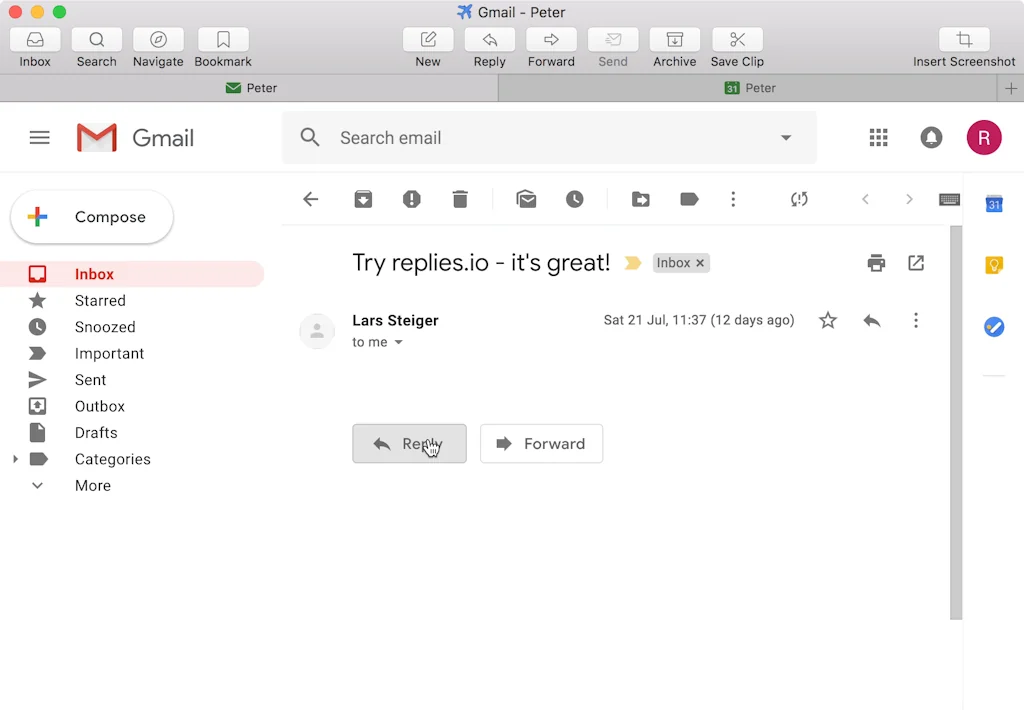Toggle the navigation sidebar with hamburger menu

click(x=39, y=137)
